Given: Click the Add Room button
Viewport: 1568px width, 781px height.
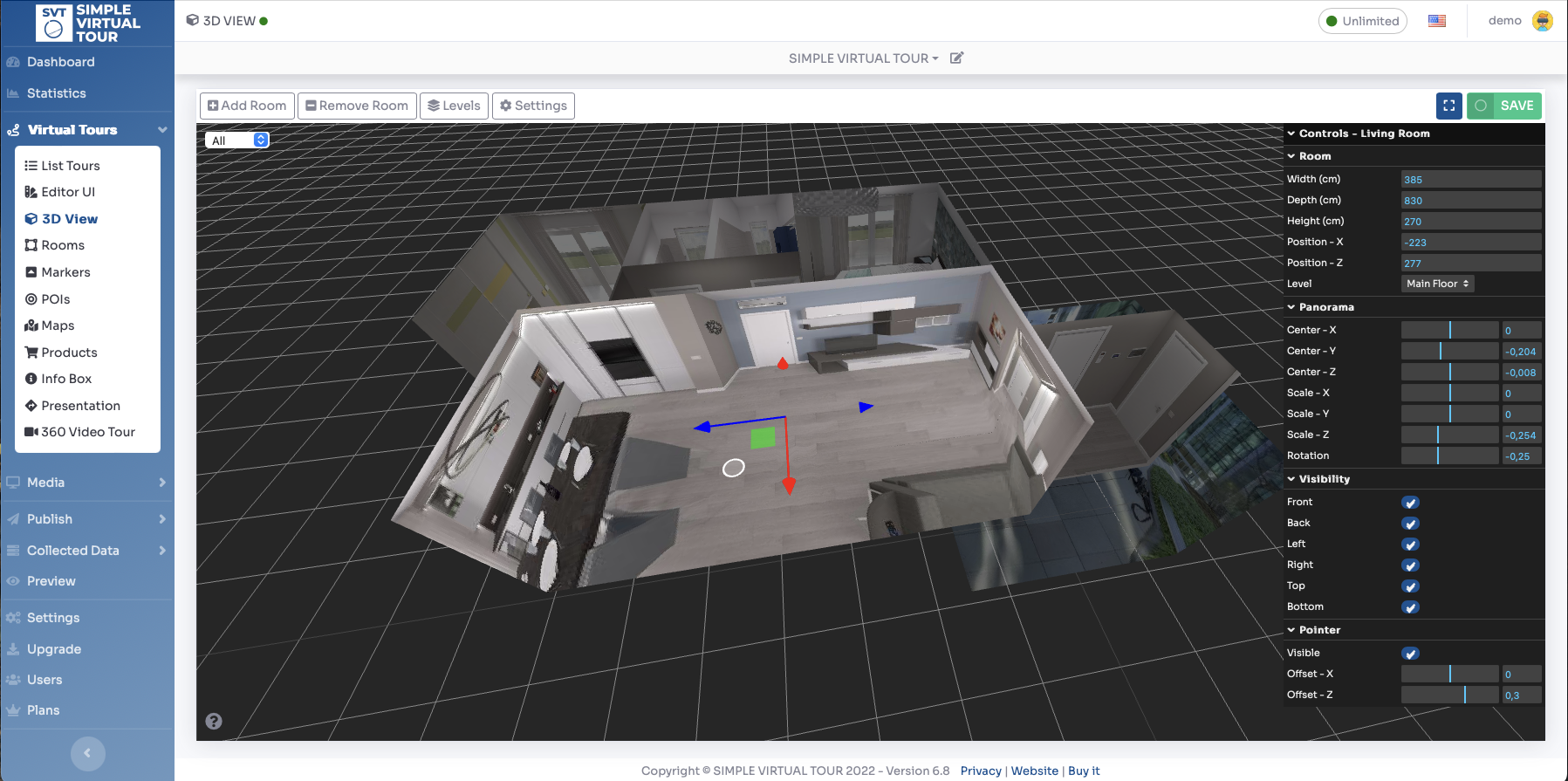Looking at the screenshot, I should [x=247, y=106].
